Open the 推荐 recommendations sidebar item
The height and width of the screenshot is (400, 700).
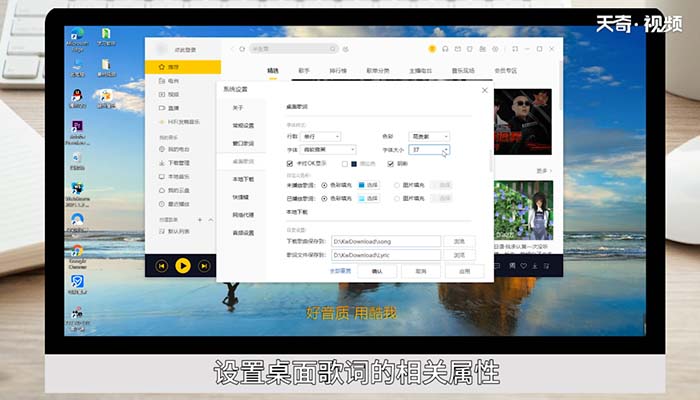[183, 67]
